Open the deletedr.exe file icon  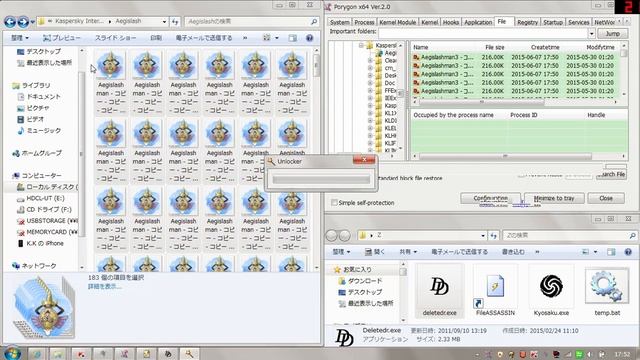pyautogui.click(x=439, y=287)
